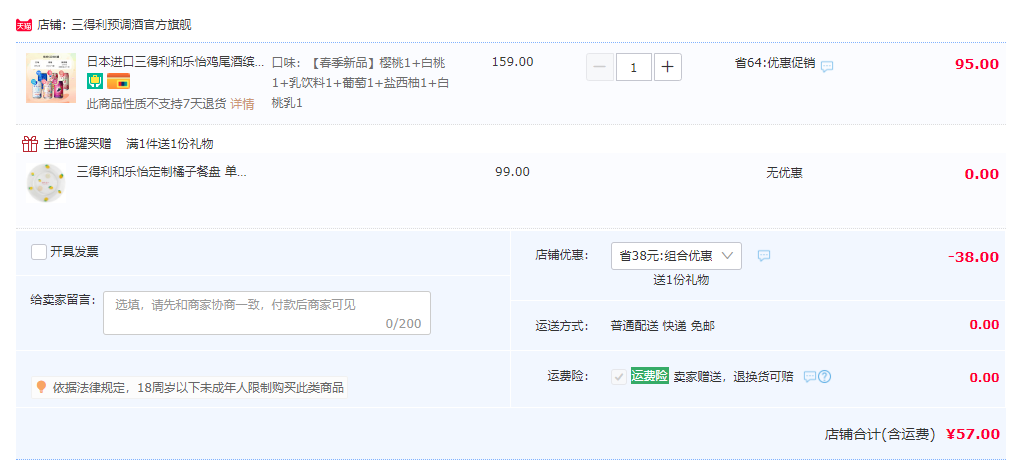This screenshot has height=467, width=1022.
Task: Open the cocktail product thumbnail image
Action: [51, 78]
